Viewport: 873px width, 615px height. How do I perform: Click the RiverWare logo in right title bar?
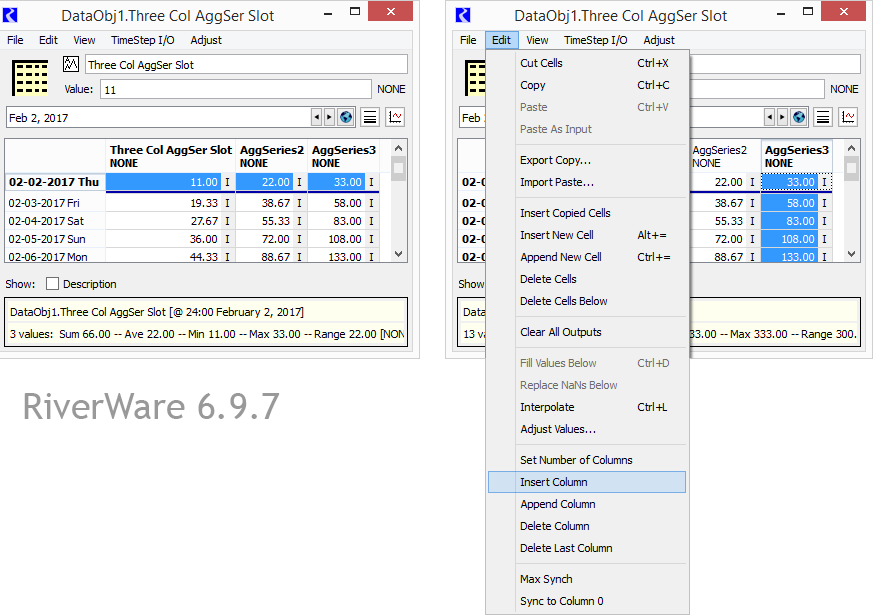point(463,15)
